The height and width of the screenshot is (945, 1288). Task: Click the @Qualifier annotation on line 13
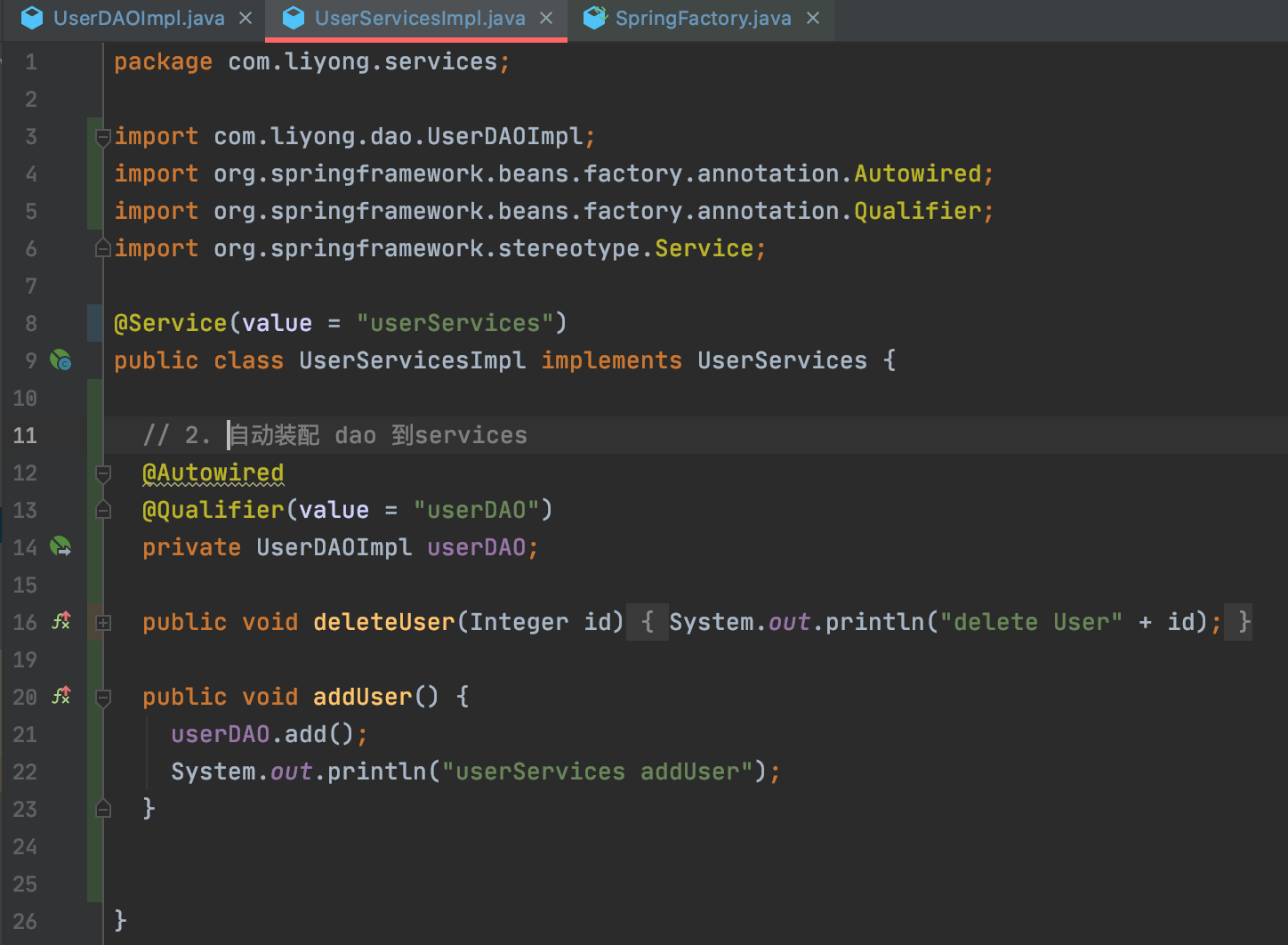(x=213, y=510)
